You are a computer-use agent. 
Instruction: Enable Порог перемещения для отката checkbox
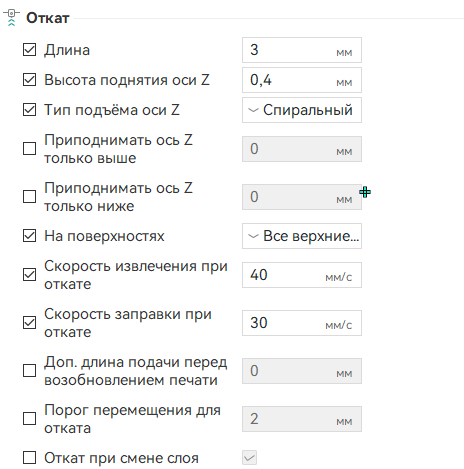point(29,419)
